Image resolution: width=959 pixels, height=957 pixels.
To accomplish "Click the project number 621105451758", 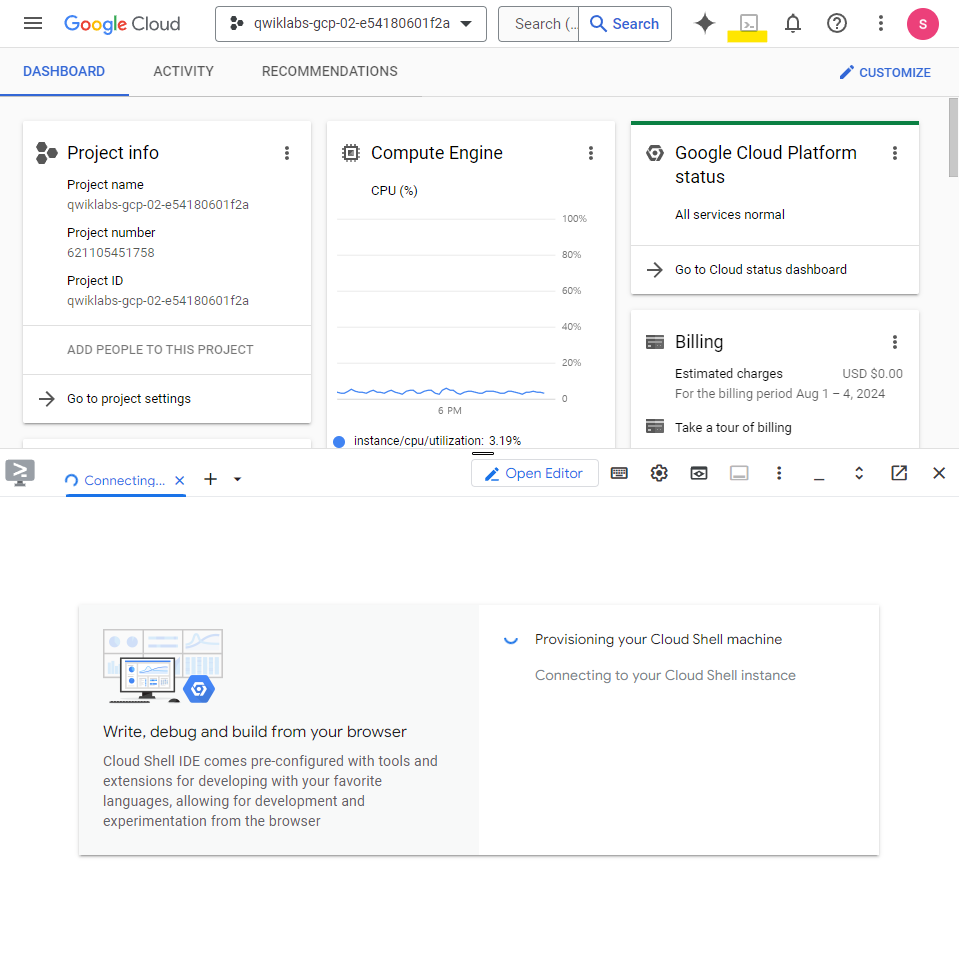I will [x=111, y=253].
